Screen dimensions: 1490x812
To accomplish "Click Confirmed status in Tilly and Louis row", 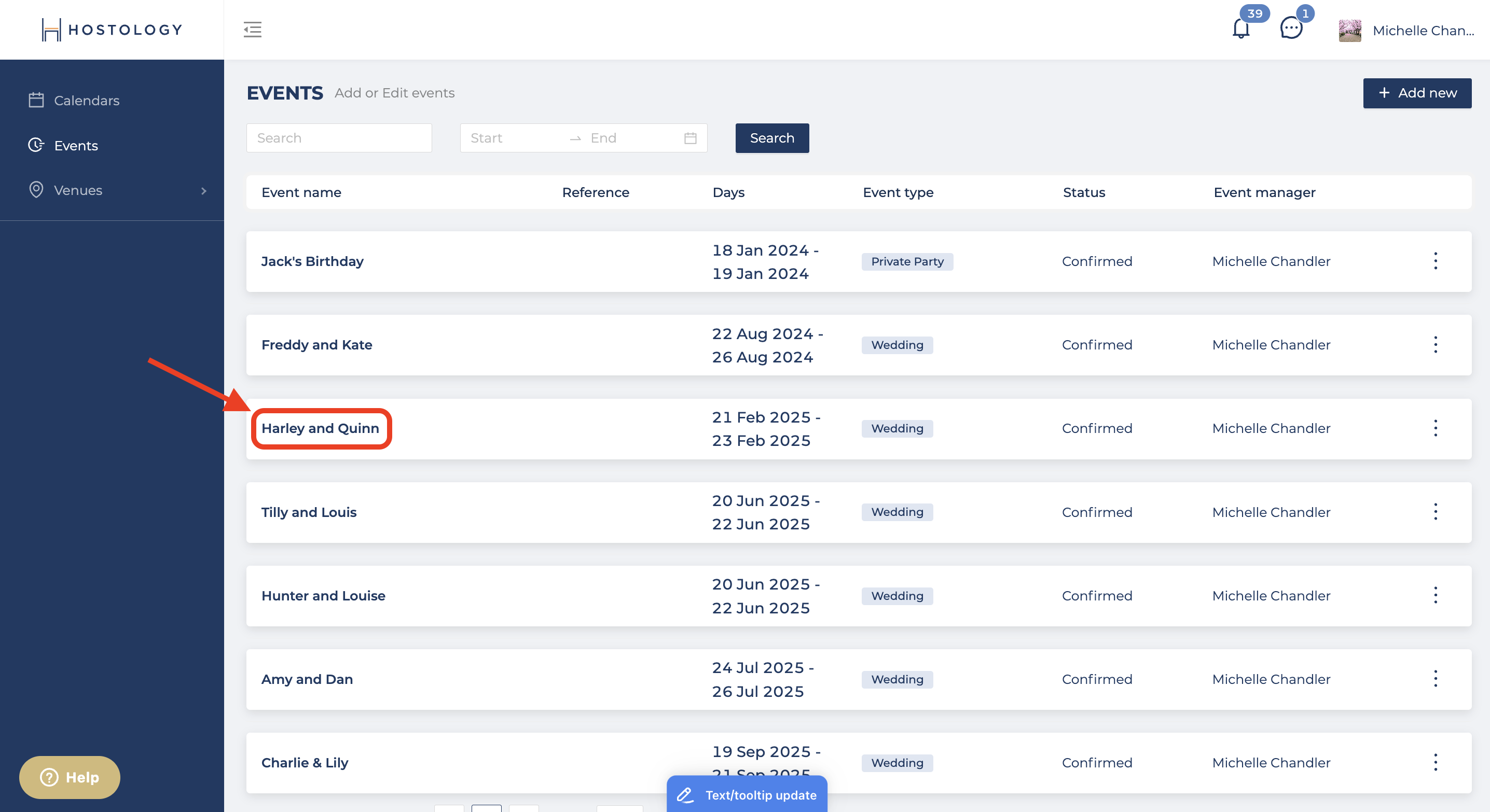I will point(1097,512).
